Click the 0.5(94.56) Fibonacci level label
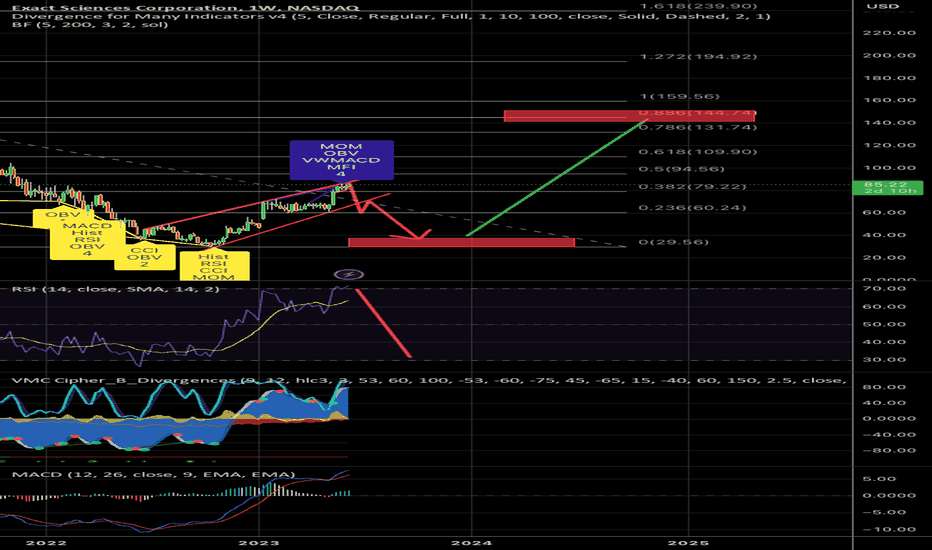The image size is (932, 550). click(x=681, y=169)
